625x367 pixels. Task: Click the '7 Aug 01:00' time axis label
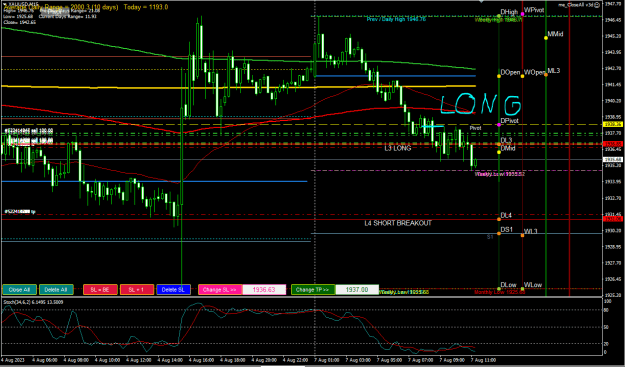326,359
